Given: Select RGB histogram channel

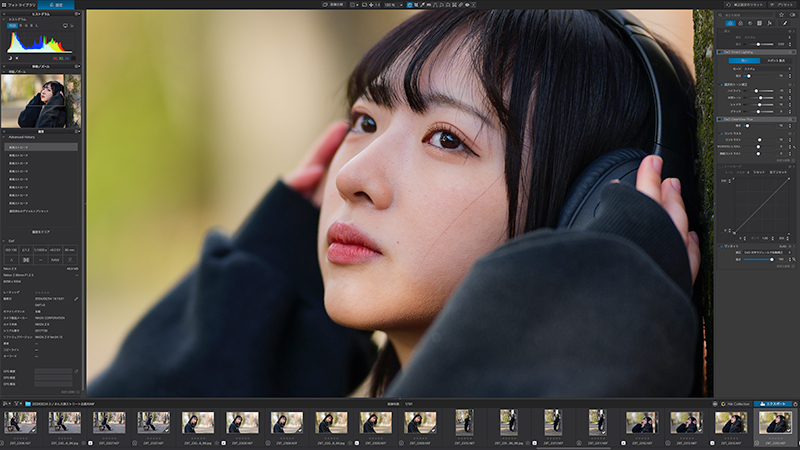Looking at the screenshot, I should click(12, 26).
